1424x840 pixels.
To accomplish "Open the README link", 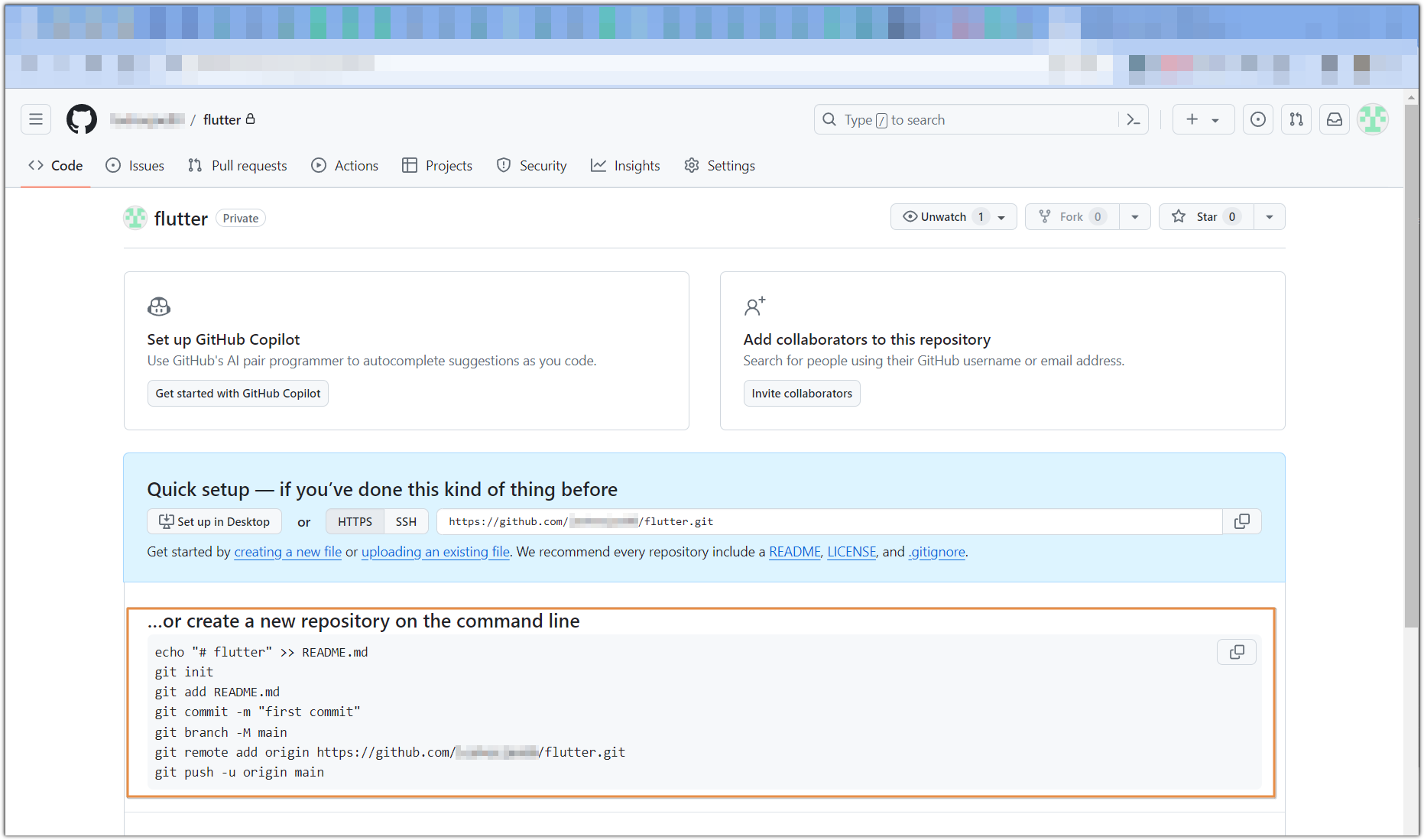I will (x=794, y=552).
